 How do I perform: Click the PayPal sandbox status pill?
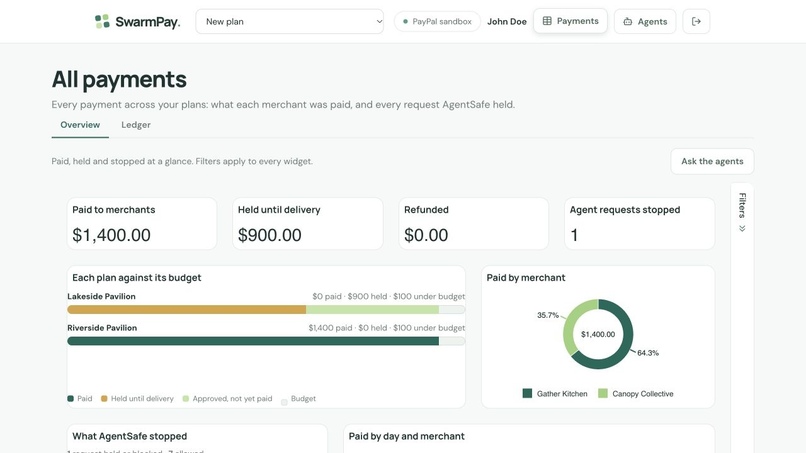pos(437,22)
